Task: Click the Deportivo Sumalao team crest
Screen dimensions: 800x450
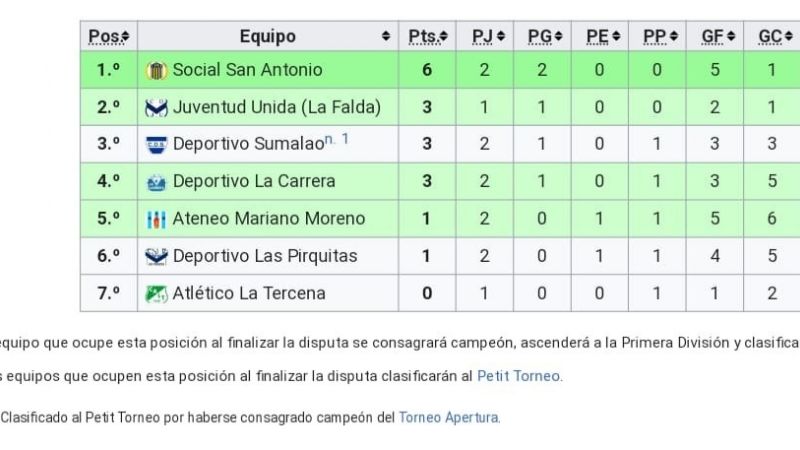Action: click(155, 144)
